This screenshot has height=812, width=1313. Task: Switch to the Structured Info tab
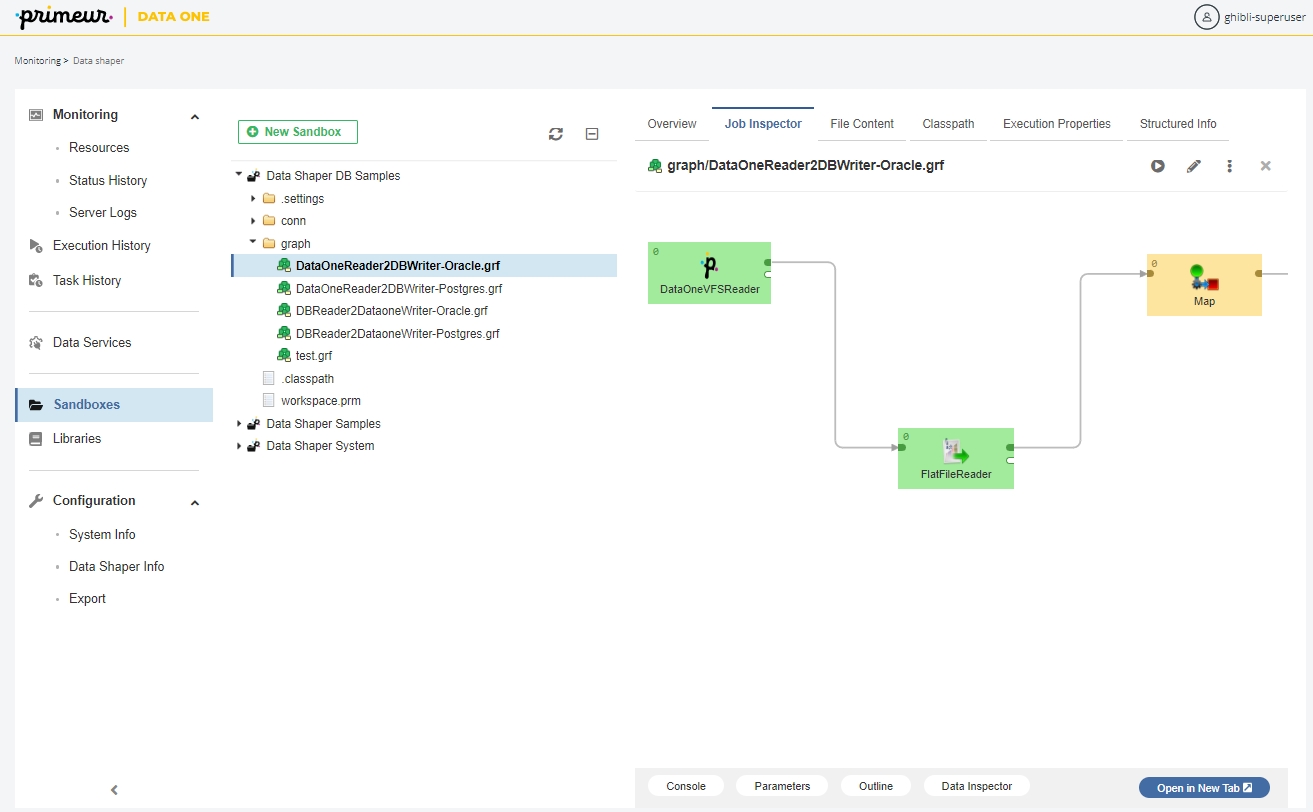1178,124
